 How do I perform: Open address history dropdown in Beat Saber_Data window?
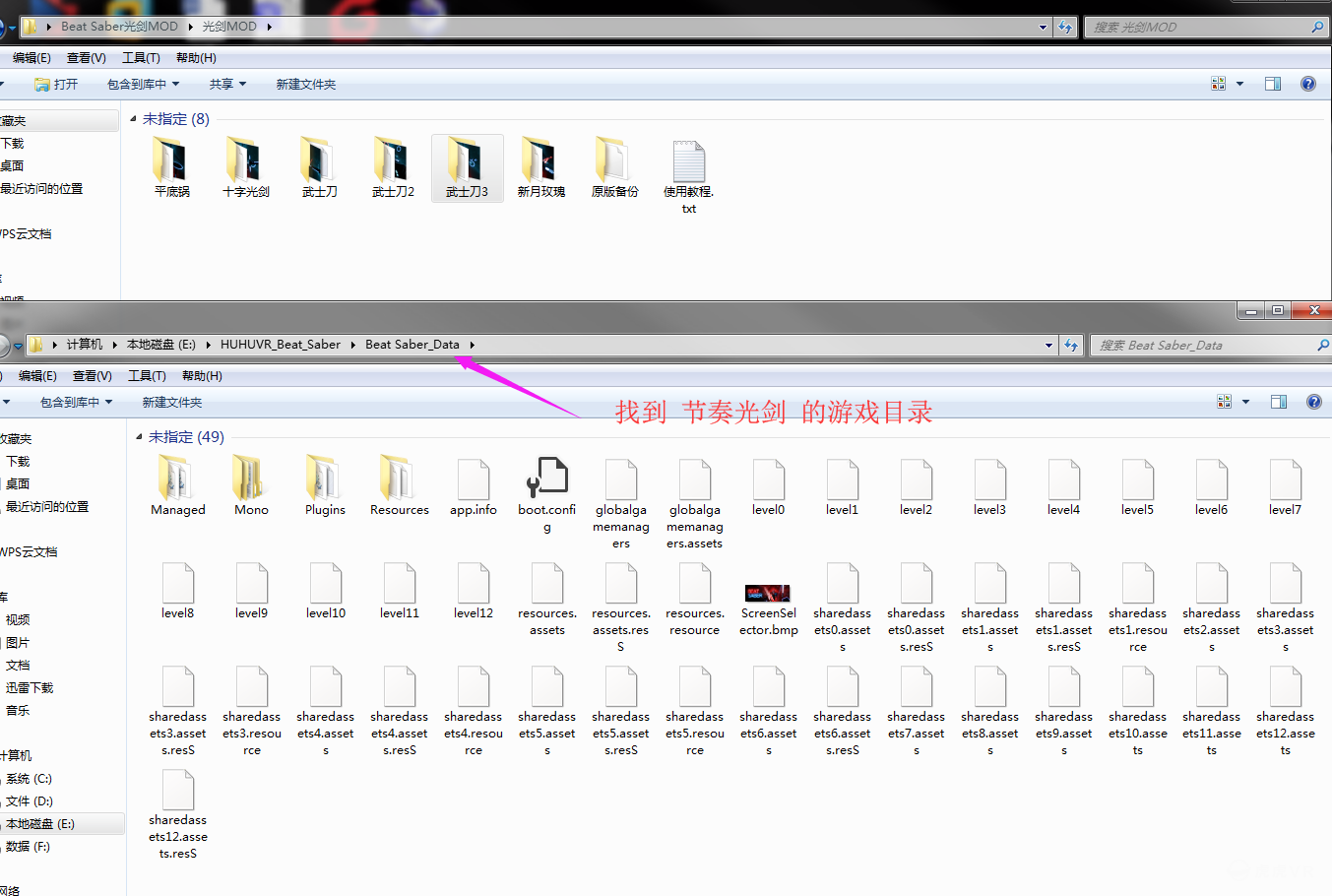(x=1048, y=345)
